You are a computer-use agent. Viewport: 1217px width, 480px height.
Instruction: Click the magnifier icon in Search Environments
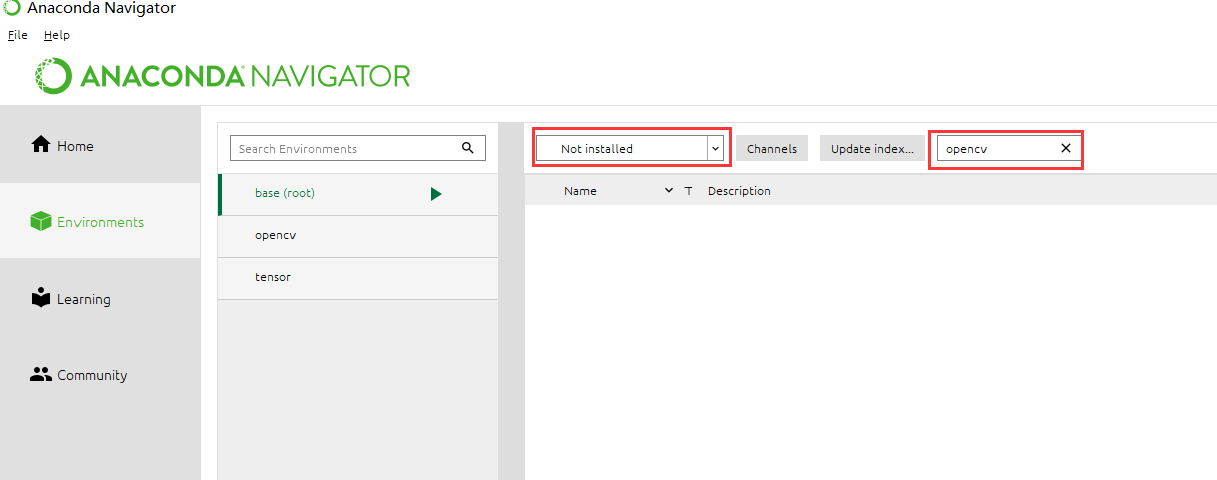tap(468, 148)
